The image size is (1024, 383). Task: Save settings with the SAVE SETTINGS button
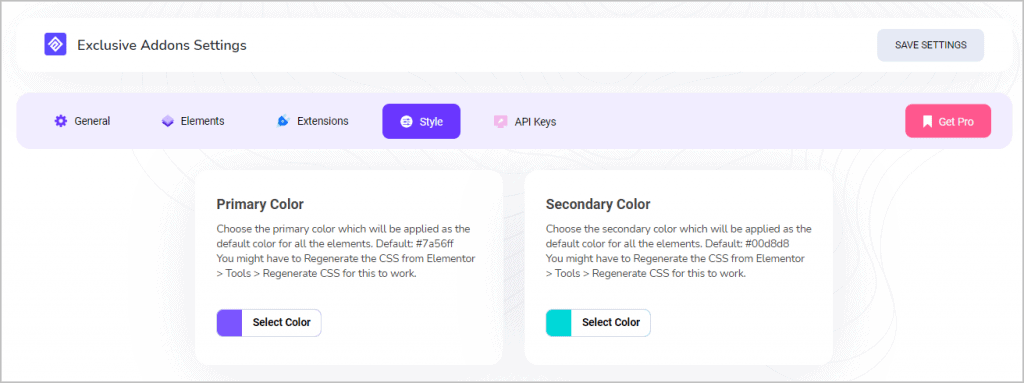tap(931, 45)
